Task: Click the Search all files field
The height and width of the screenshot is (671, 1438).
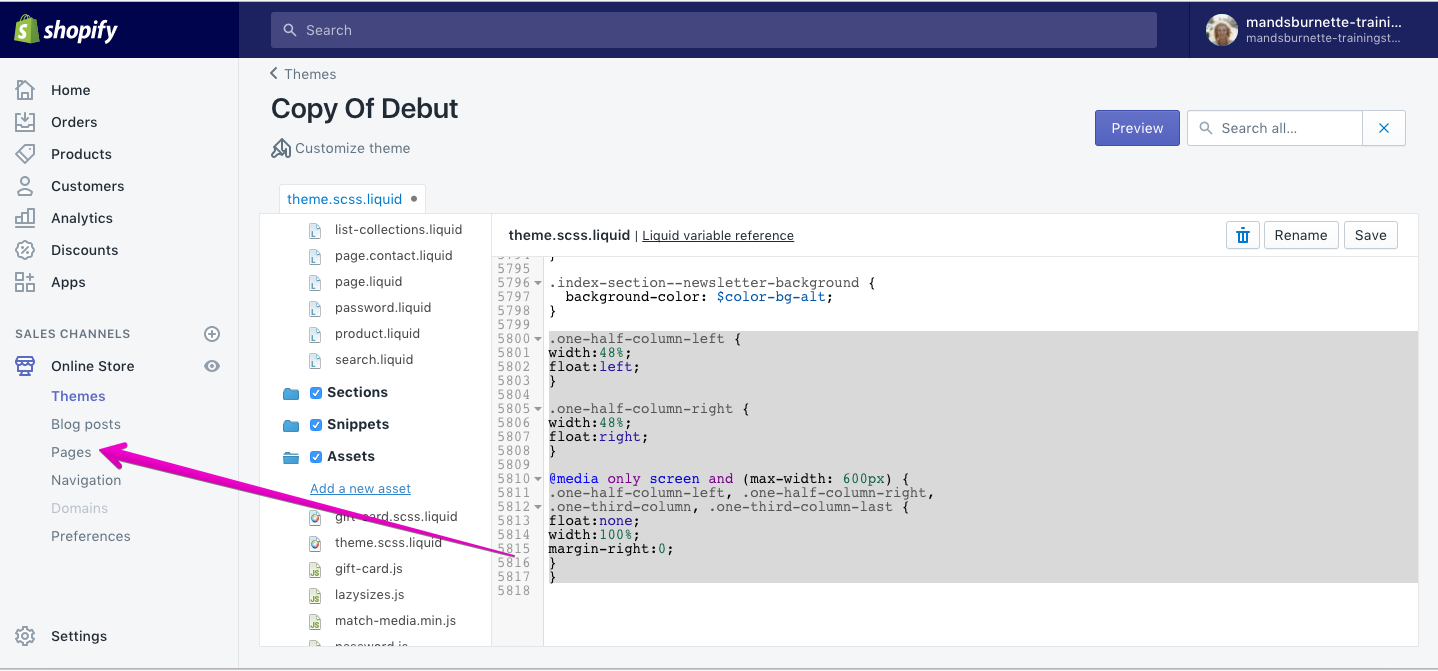Action: pyautogui.click(x=1275, y=128)
